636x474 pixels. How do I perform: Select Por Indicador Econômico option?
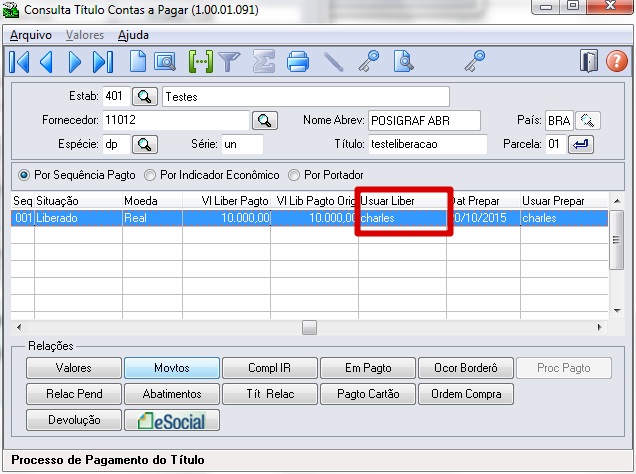click(x=212, y=175)
